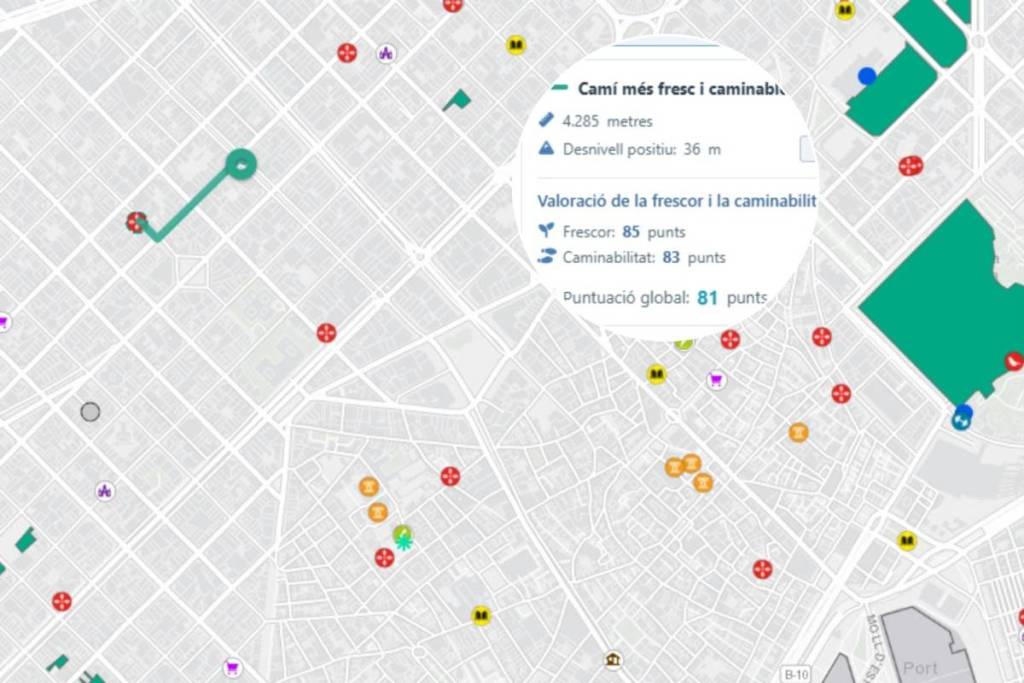The image size is (1024, 683).
Task: Open the purple shopping cart icon at the map's bottom edge
Action: pyautogui.click(x=232, y=667)
